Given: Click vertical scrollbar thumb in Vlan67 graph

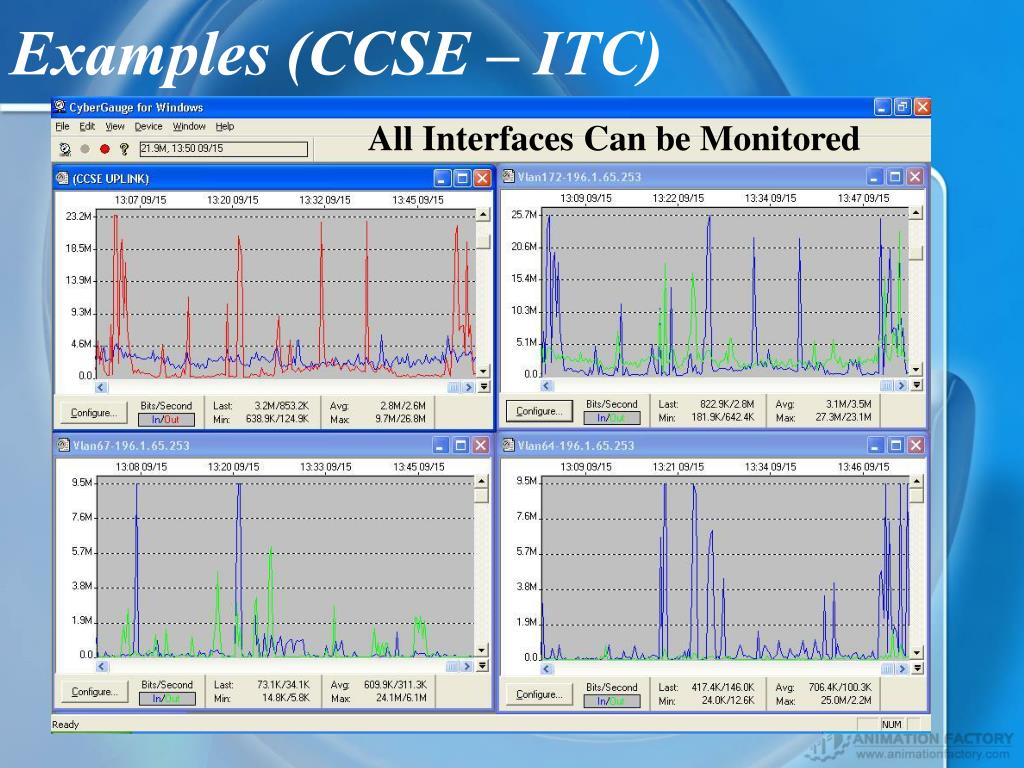Looking at the screenshot, I should pyautogui.click(x=481, y=495).
